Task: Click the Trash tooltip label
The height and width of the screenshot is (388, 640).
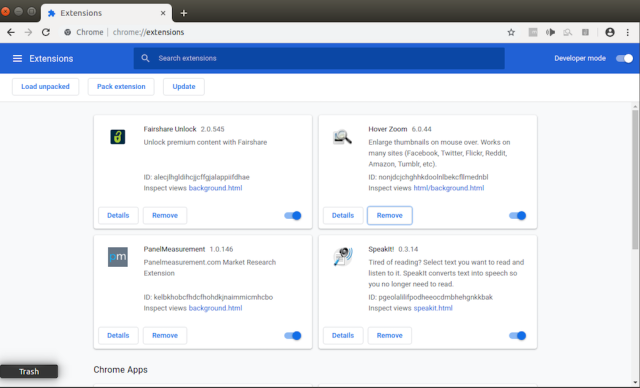Action: [29, 371]
